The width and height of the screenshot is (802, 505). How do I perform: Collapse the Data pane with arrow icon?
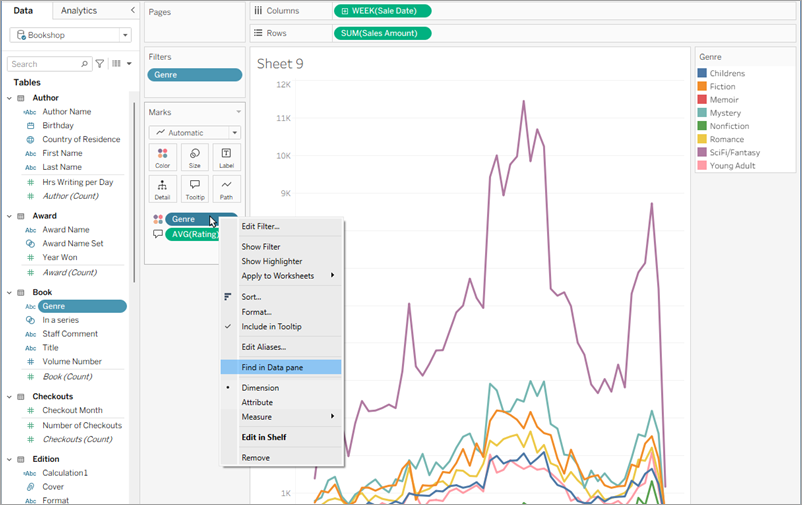[133, 10]
